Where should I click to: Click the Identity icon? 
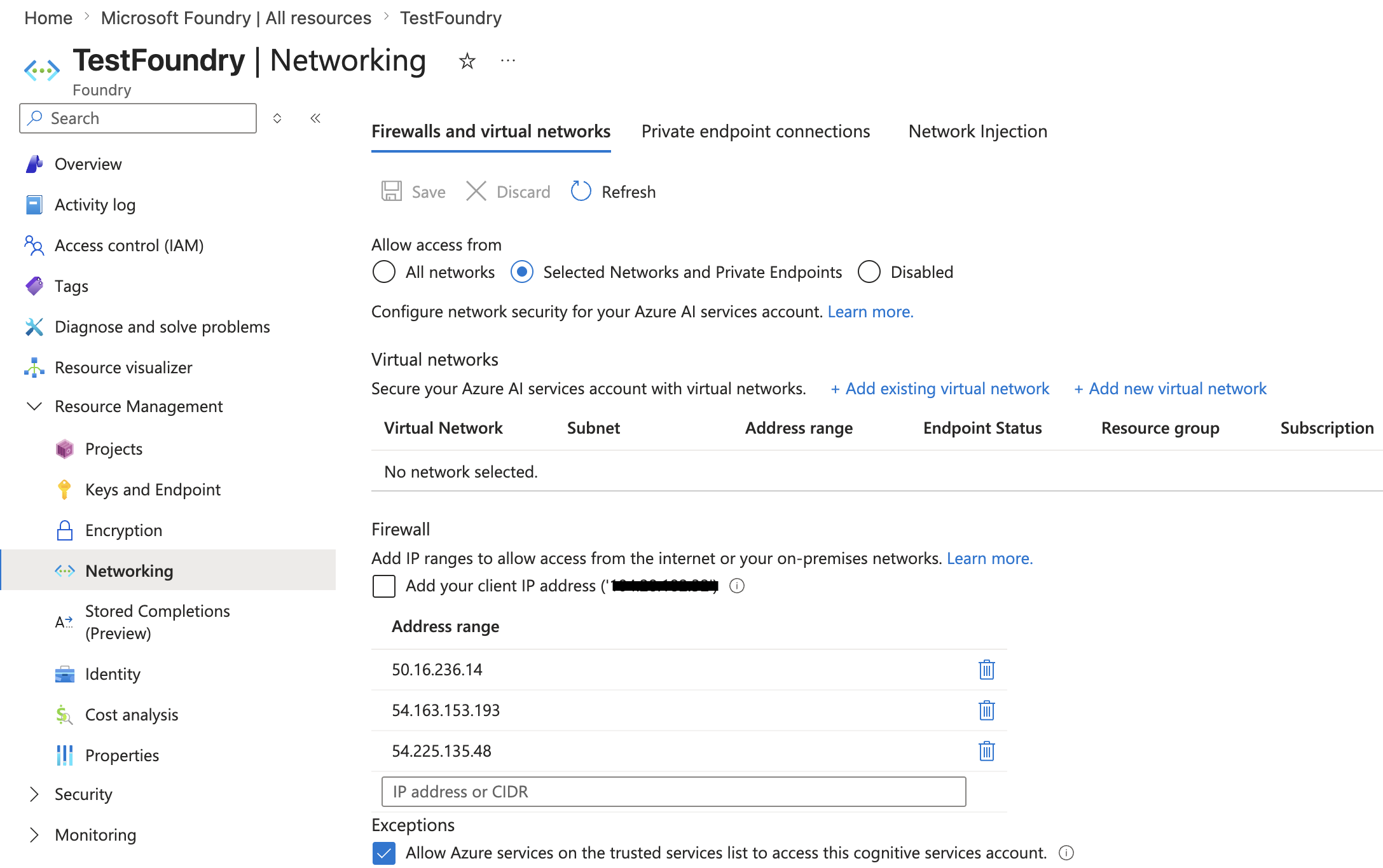[x=64, y=674]
